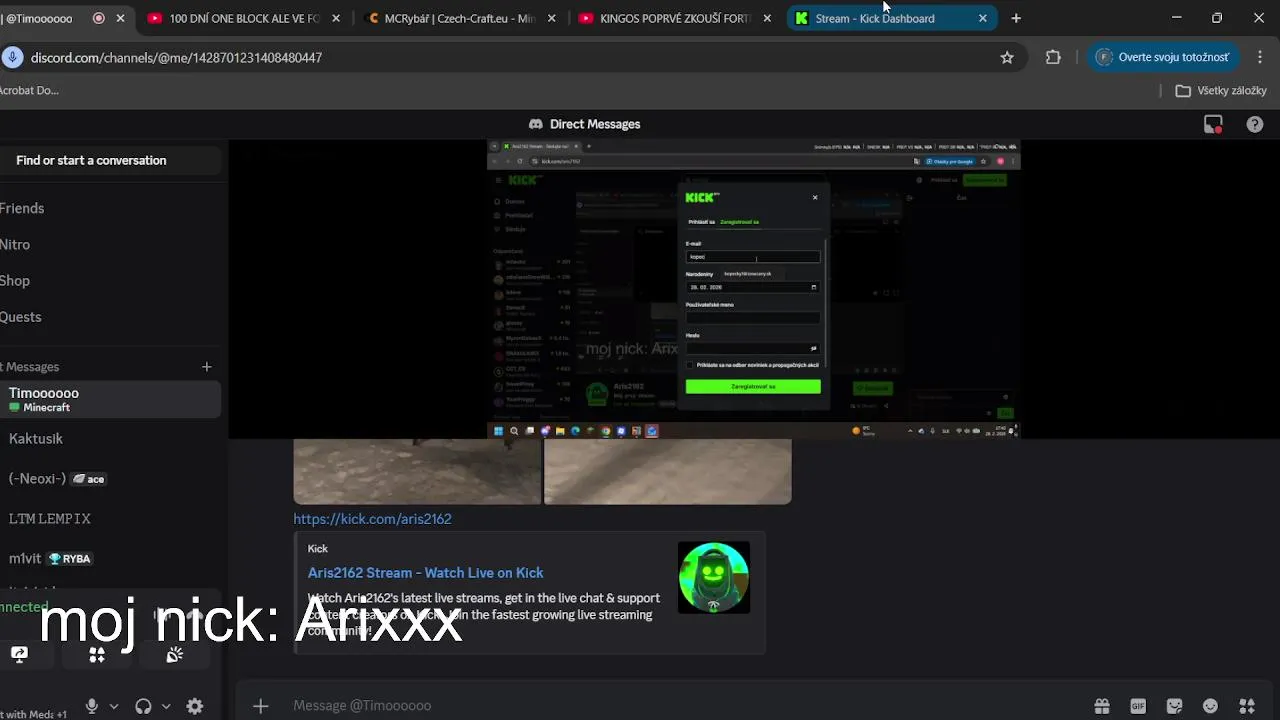
Task: Open the Acrobat Do... bookmark
Action: [x=29, y=90]
